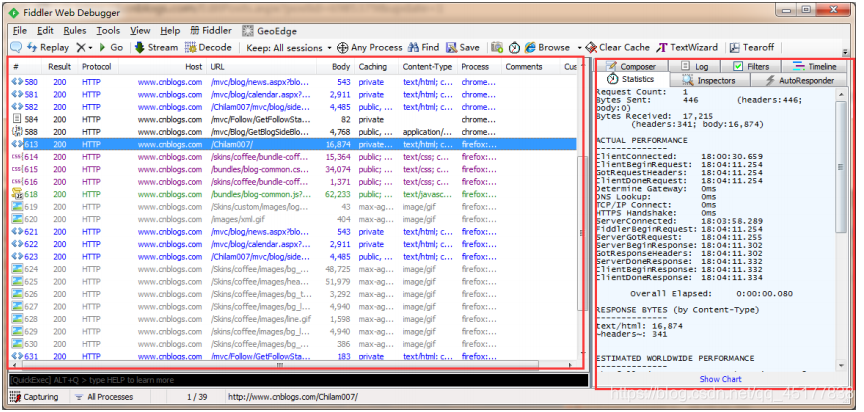Click the GeoEdge menu item
Image resolution: width=864 pixels, height=412 pixels.
click(269, 31)
